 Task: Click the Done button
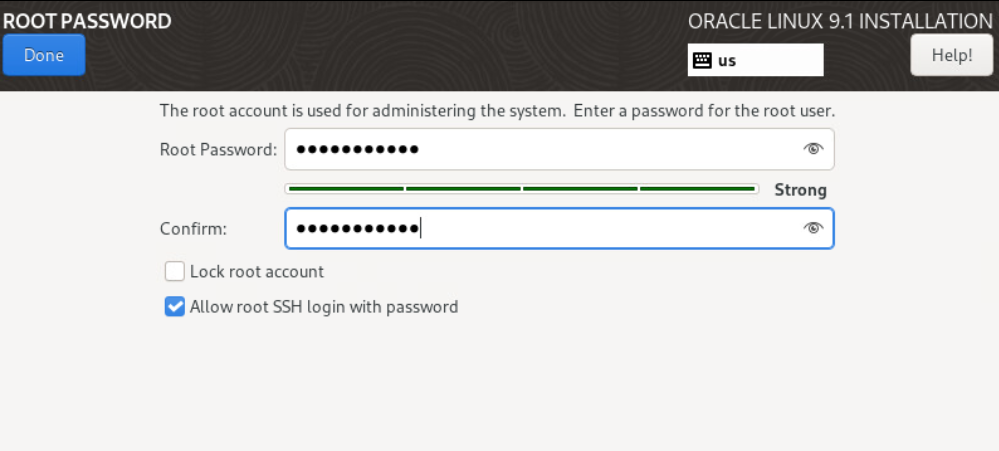pos(44,55)
